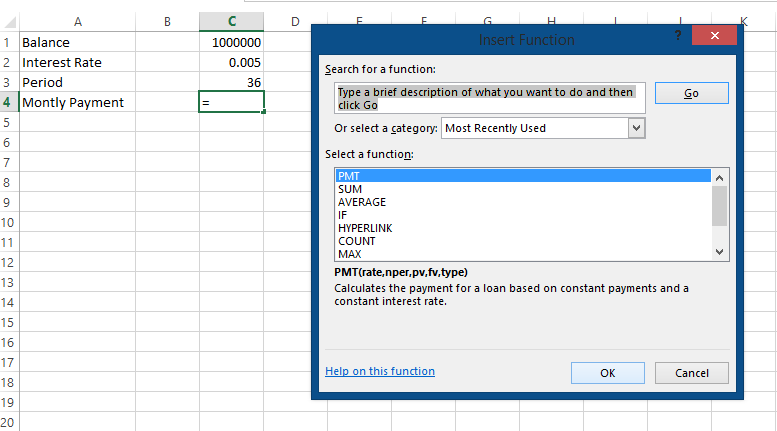
Task: Click the select-all corner triangle of sheet
Action: click(x=10, y=22)
